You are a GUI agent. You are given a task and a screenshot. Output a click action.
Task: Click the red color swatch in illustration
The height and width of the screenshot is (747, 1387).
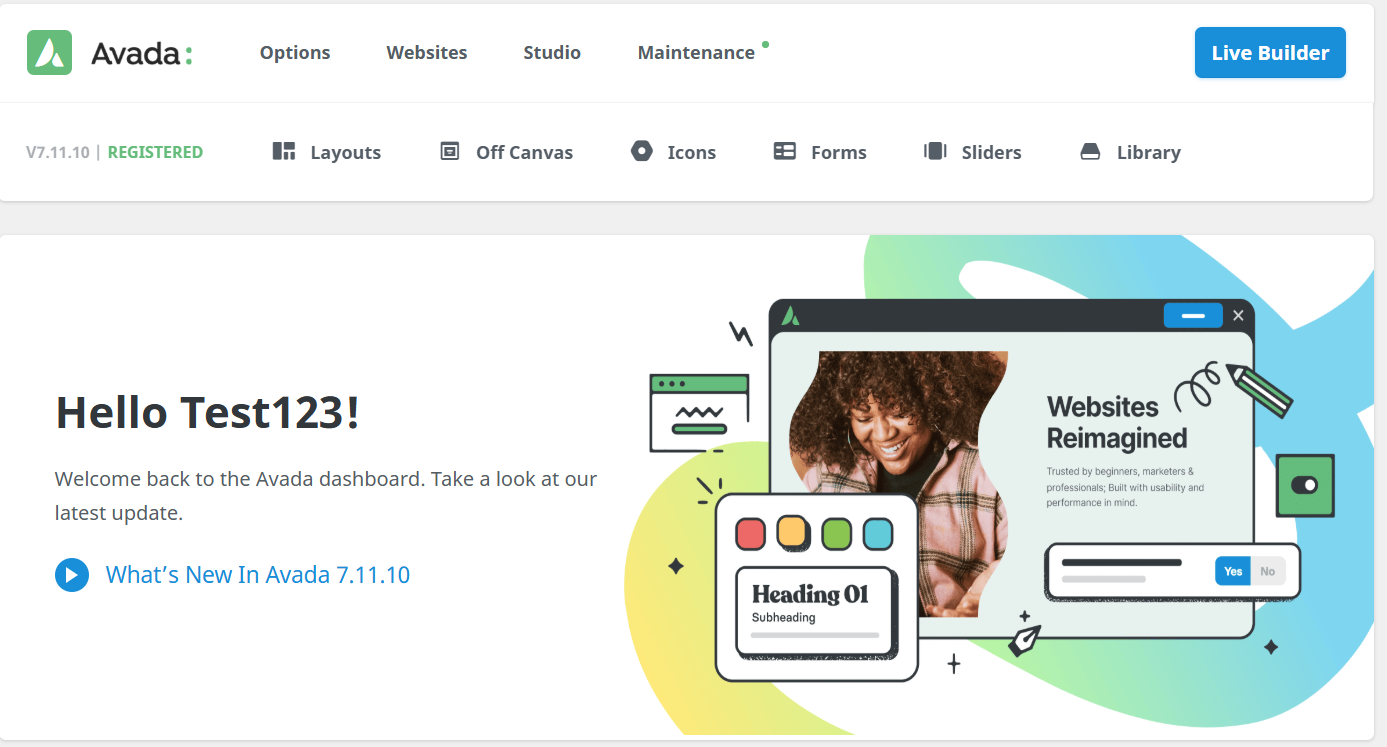750,533
